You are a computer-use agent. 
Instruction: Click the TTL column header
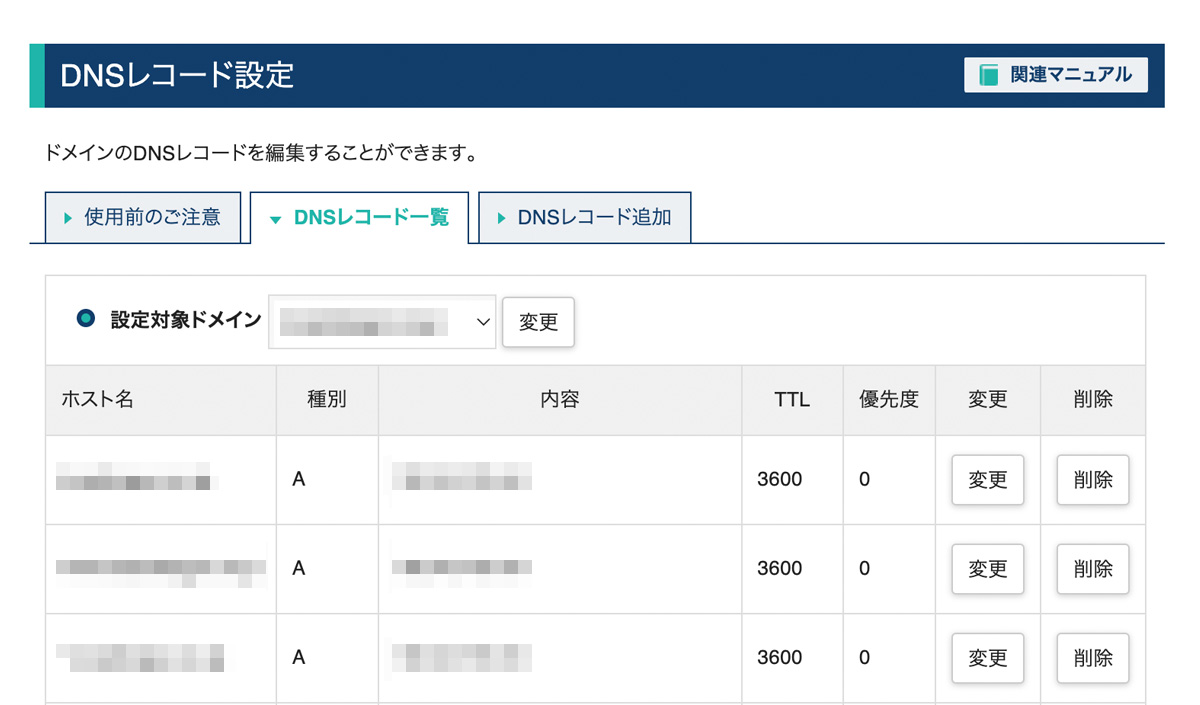tap(791, 399)
